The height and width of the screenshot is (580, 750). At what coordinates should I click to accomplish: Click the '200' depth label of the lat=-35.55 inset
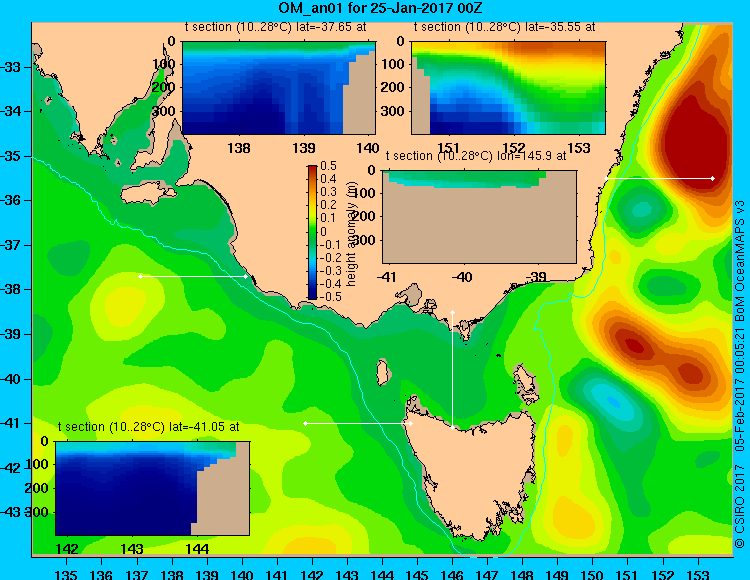[x=393, y=88]
